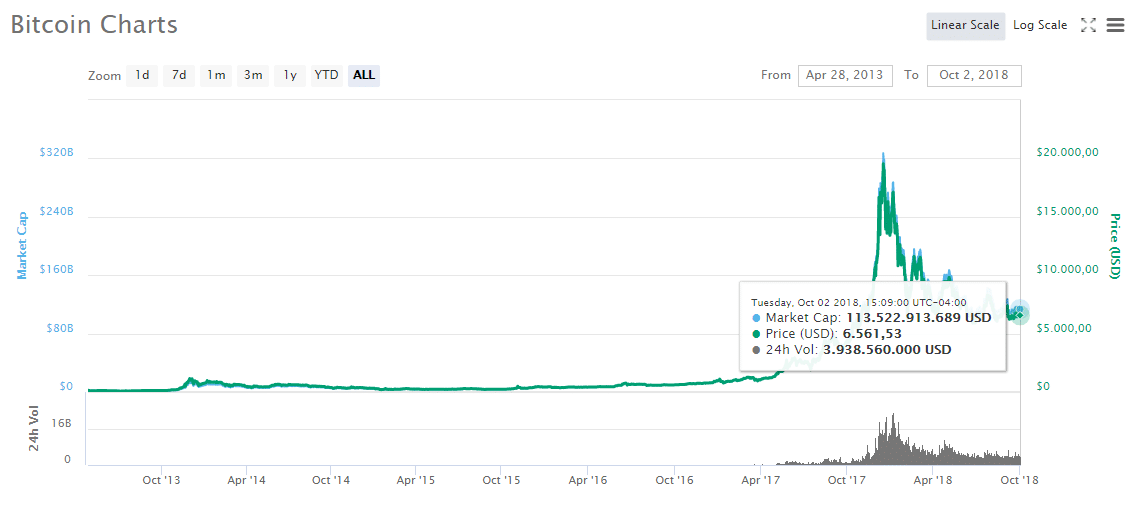
Task: Switch to Log Scale
Action: tap(1039, 25)
